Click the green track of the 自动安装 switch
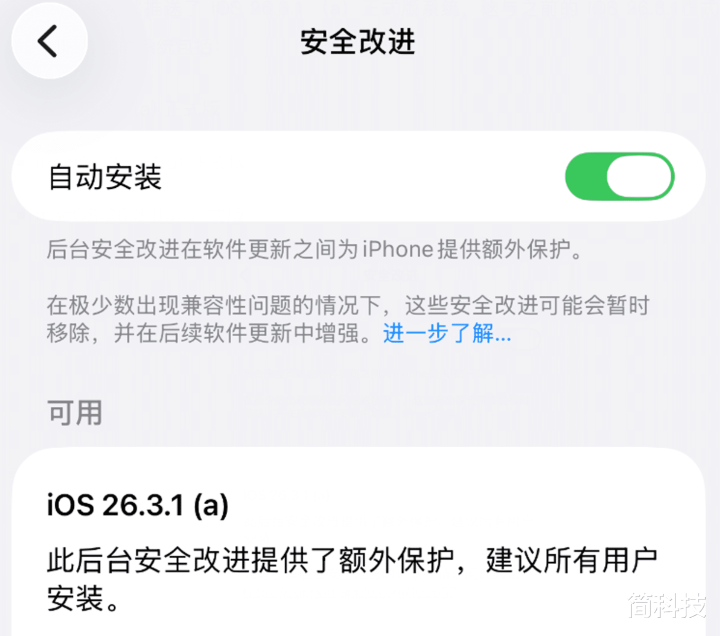Screen dimensions: 720x636 [585, 176]
